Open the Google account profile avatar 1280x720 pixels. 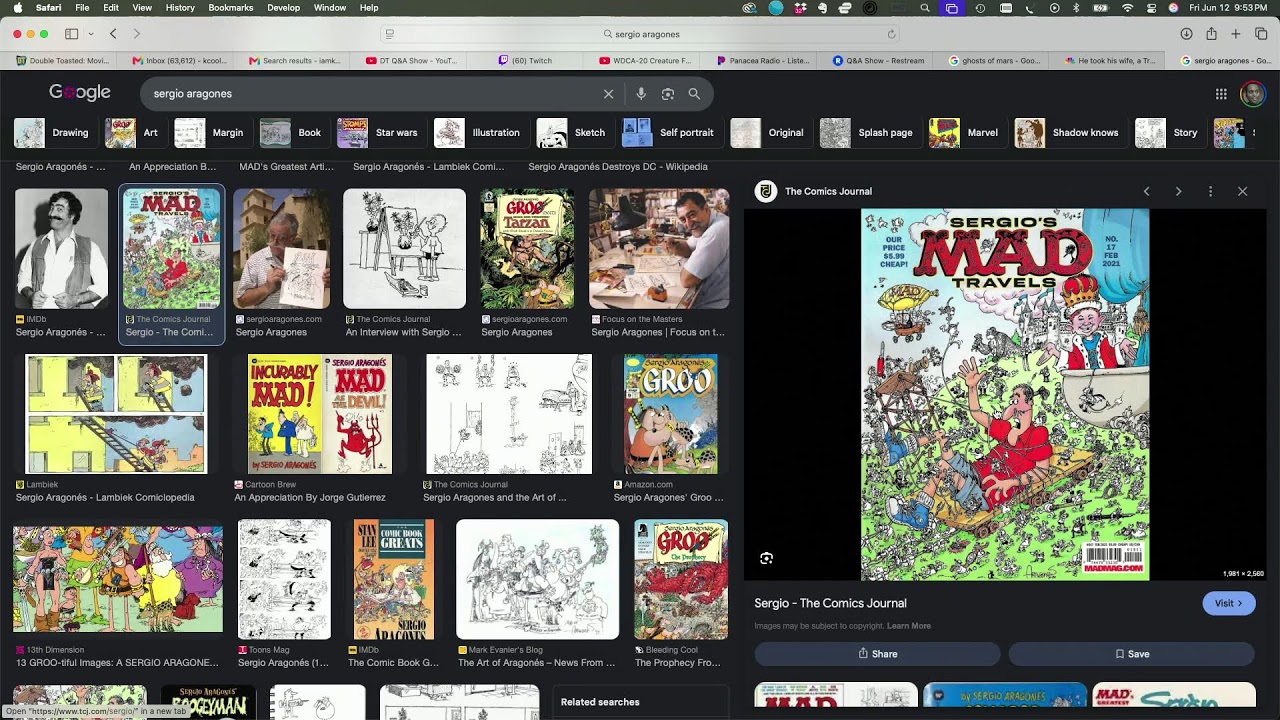point(1252,94)
